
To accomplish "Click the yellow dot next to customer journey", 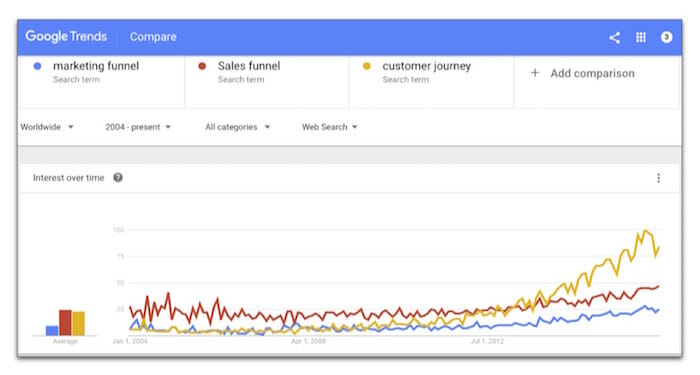I will pos(367,66).
